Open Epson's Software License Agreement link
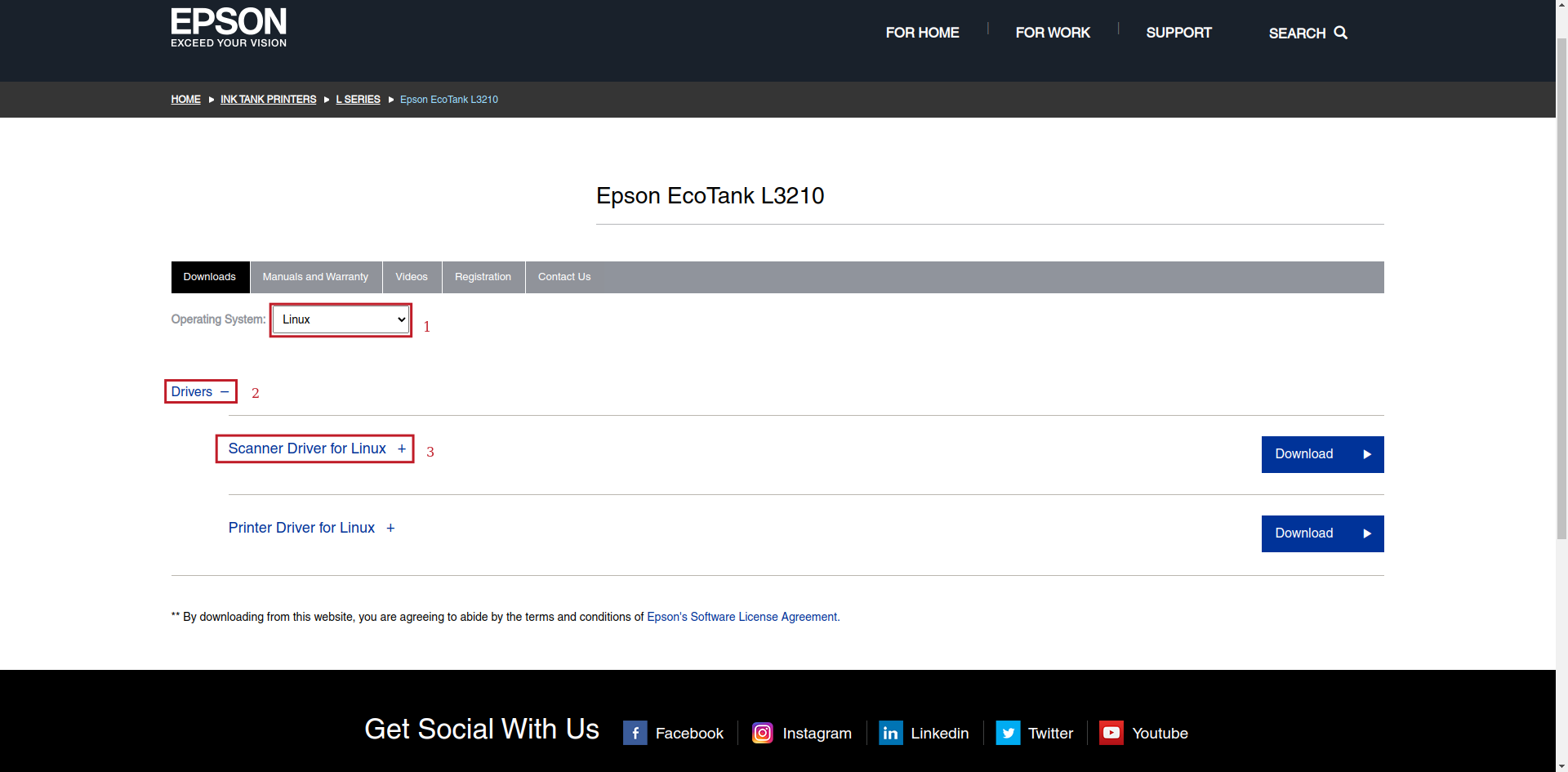Screen dimensions: 1568x772 742,617
